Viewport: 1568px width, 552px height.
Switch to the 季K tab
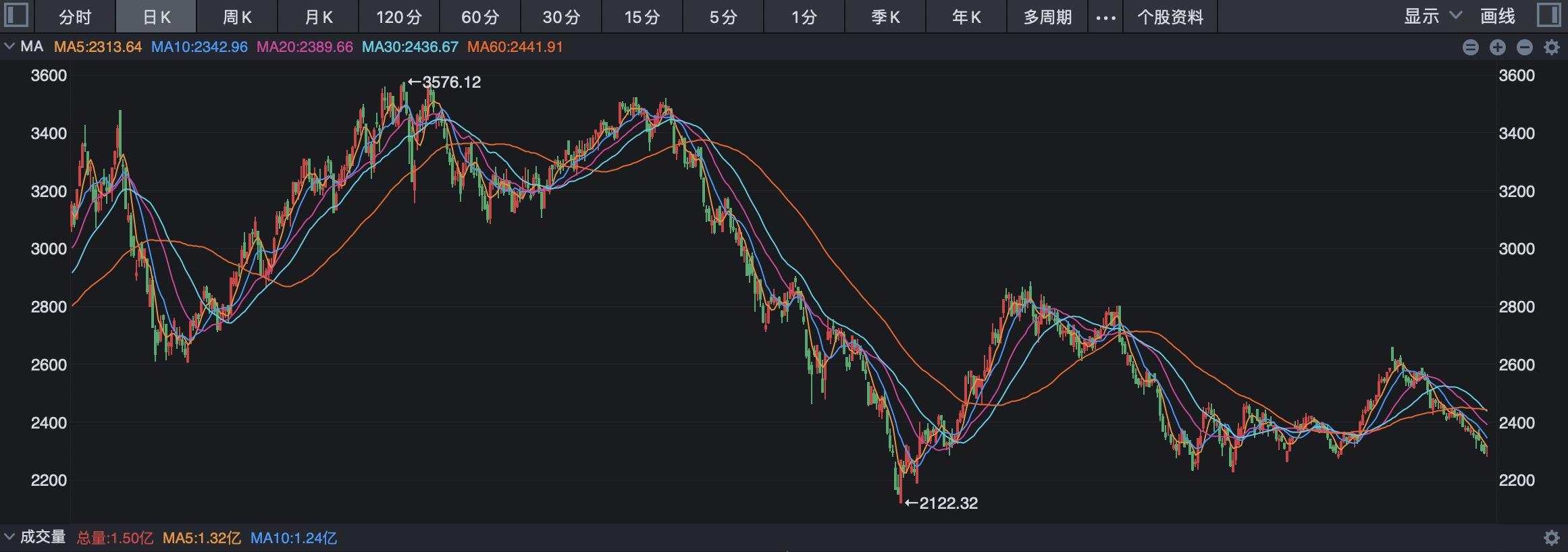(x=885, y=17)
